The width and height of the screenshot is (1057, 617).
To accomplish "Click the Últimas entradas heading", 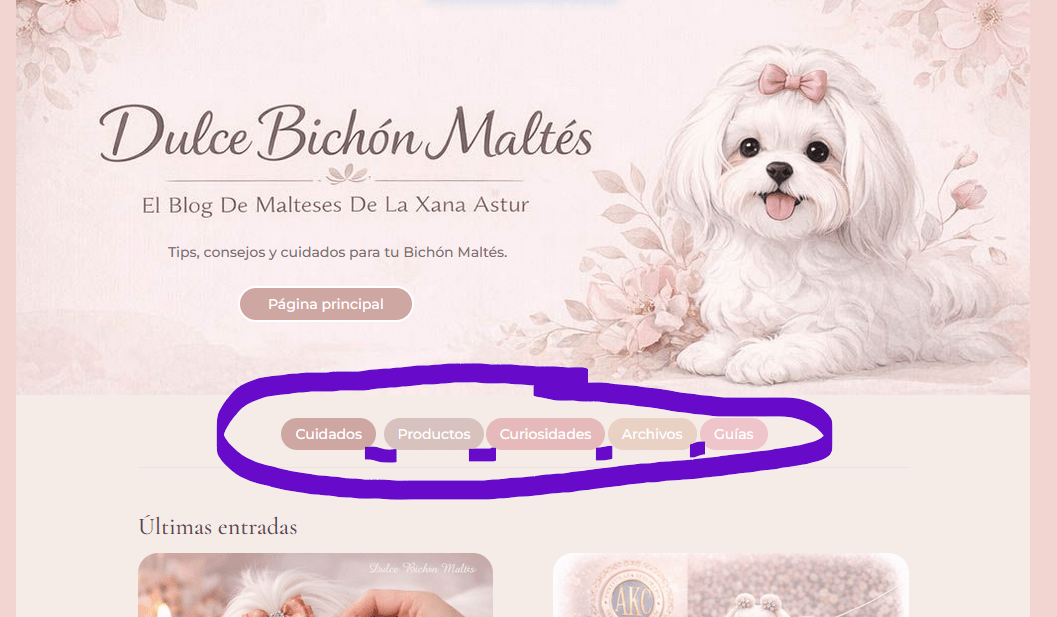I will tap(218, 527).
